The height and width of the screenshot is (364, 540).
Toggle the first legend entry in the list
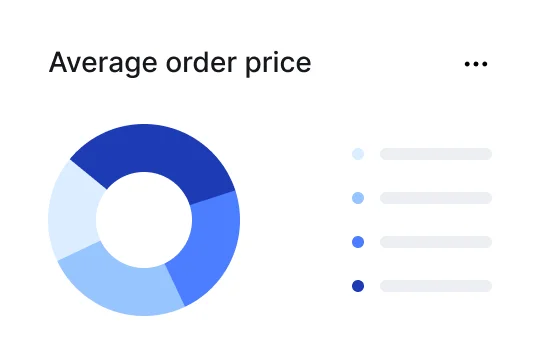pos(422,154)
